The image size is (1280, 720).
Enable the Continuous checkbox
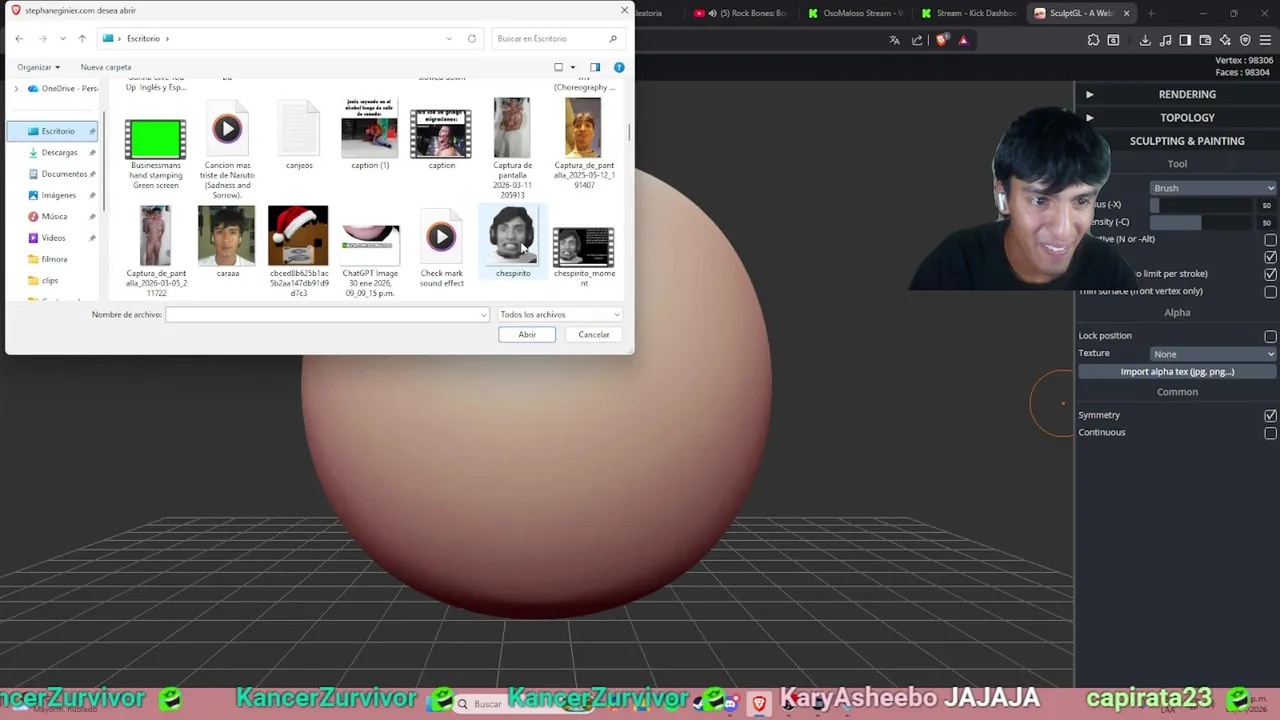pos(1270,433)
